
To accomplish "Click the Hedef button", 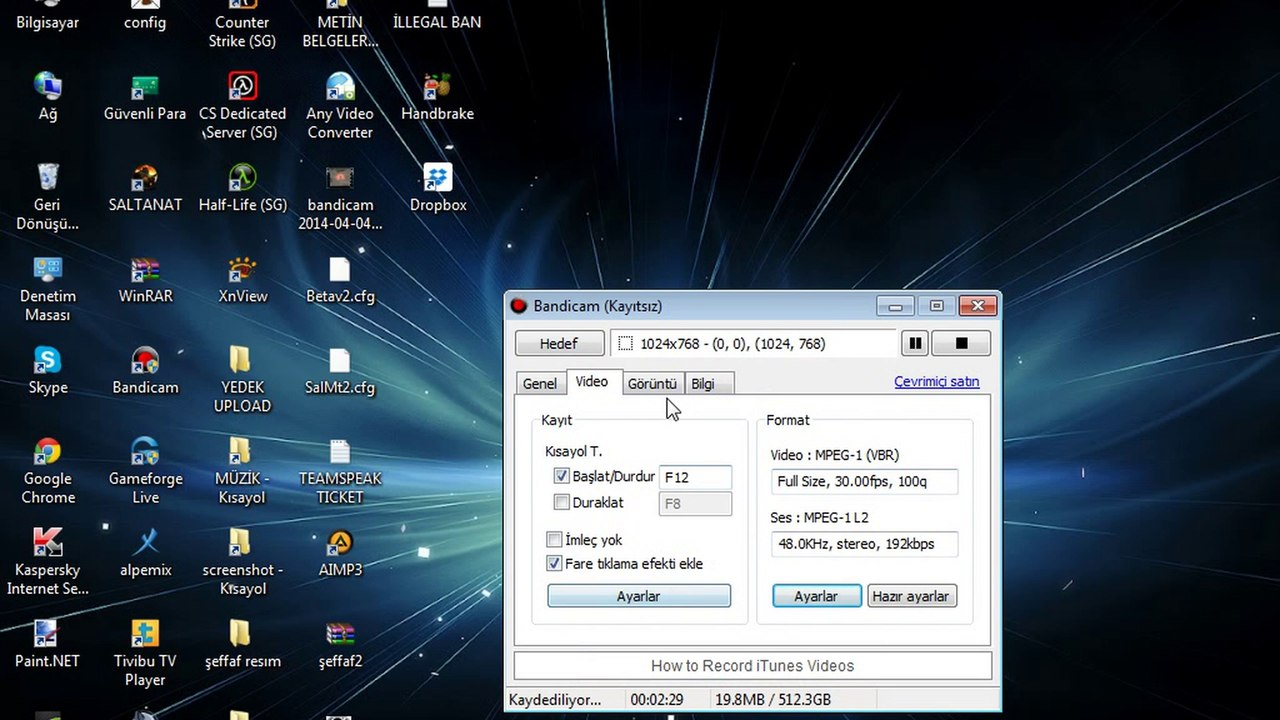I will [559, 344].
